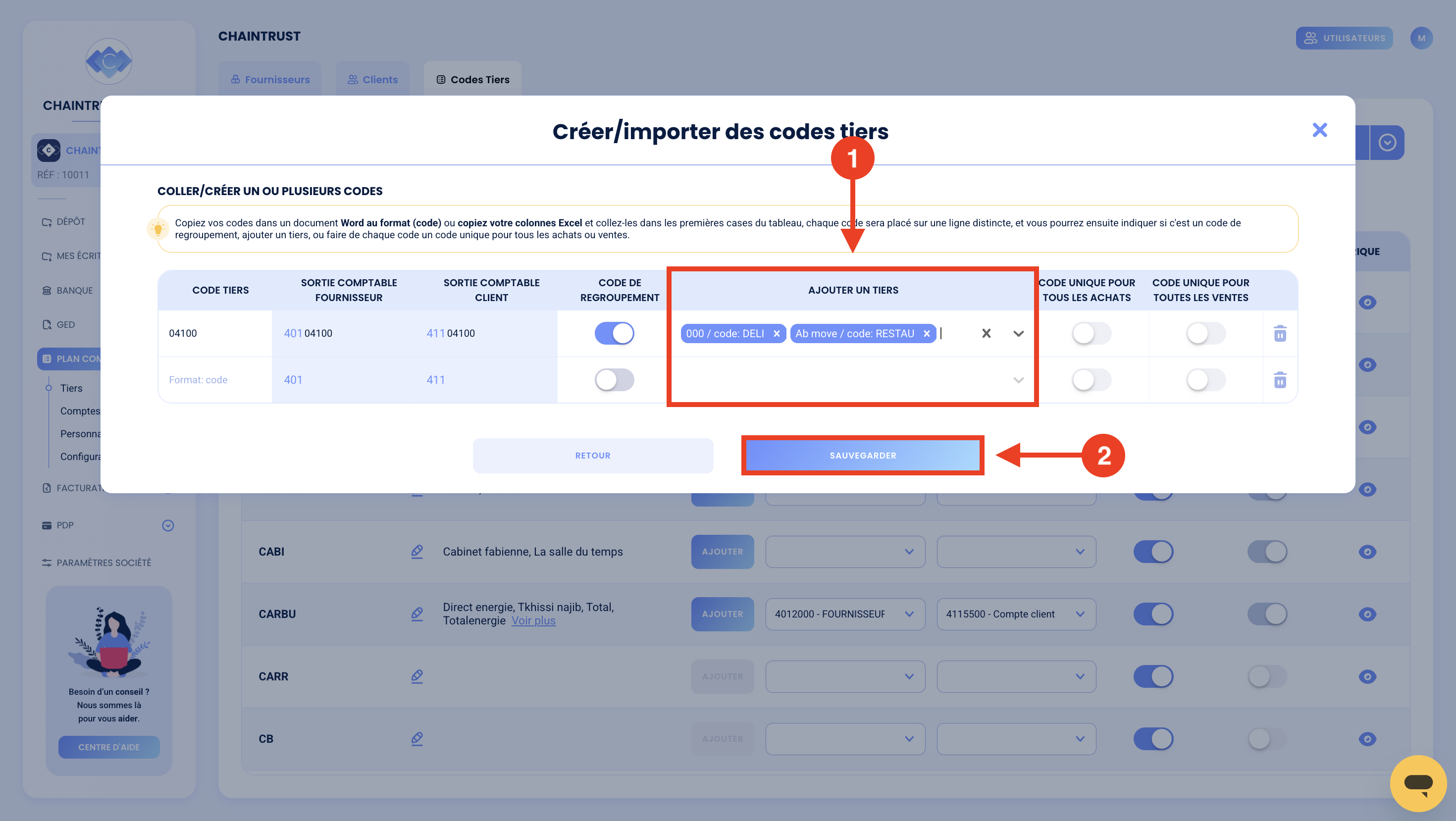This screenshot has height=821, width=1456.
Task: Enable Code unique pour toutes les ventes for 04100
Action: pos(1205,333)
